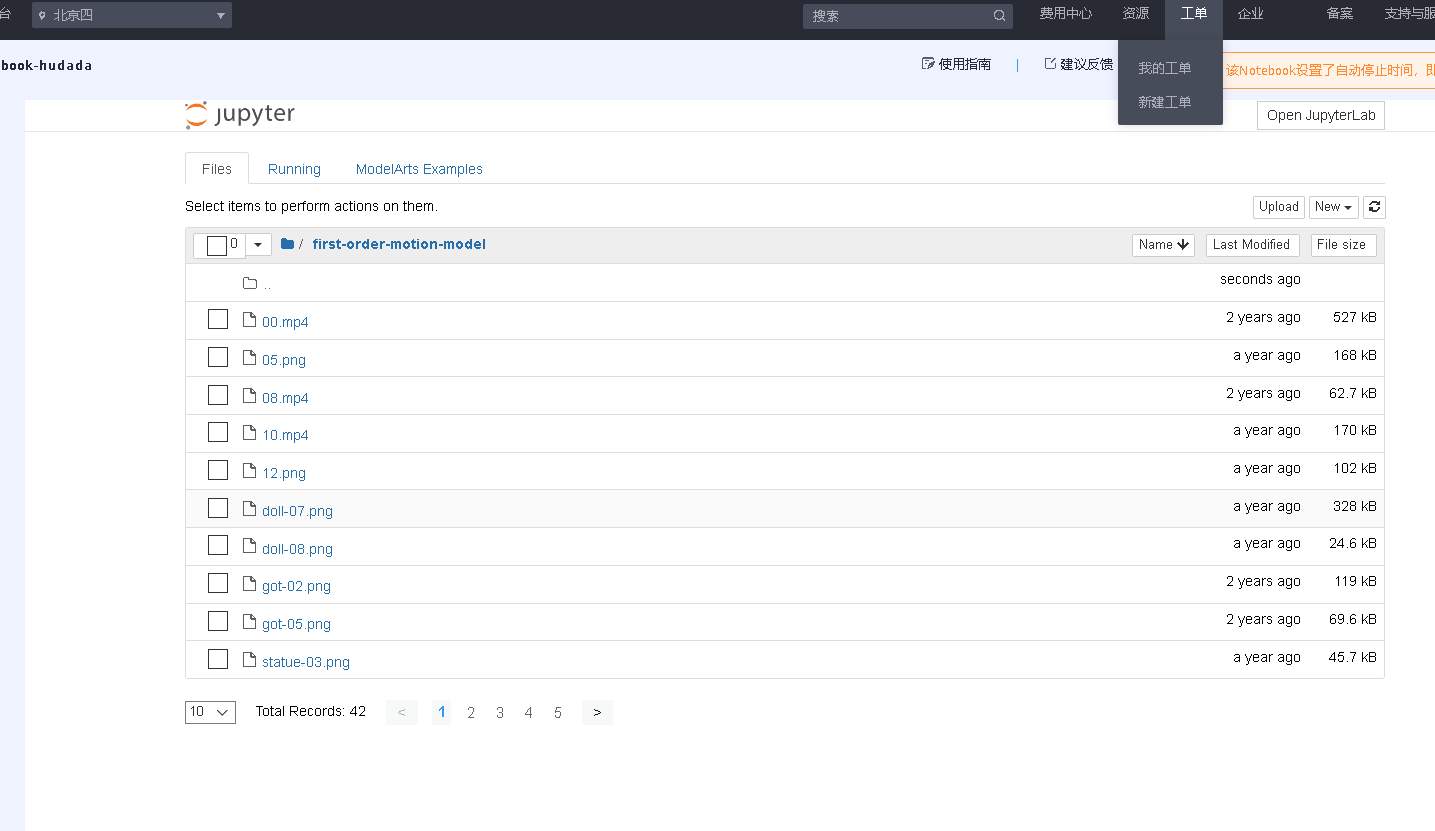Viewport: 1435px width, 831px height.
Task: Click the file icon next to 12.png
Action: [x=250, y=471]
